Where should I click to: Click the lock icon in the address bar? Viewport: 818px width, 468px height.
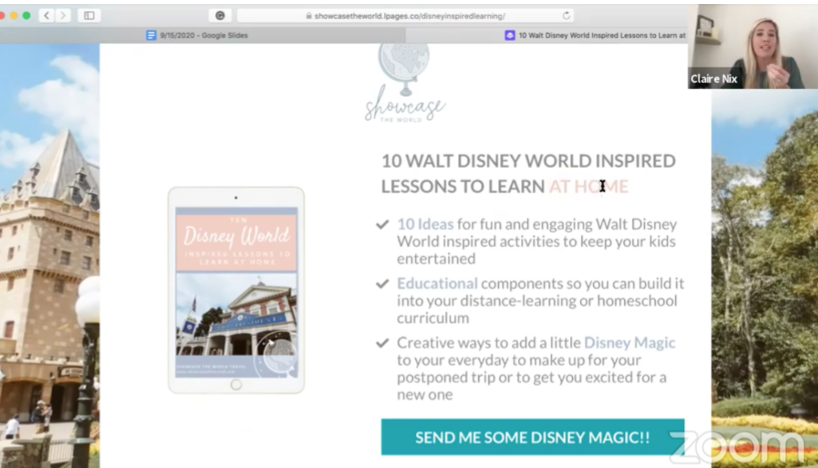pyautogui.click(x=309, y=16)
